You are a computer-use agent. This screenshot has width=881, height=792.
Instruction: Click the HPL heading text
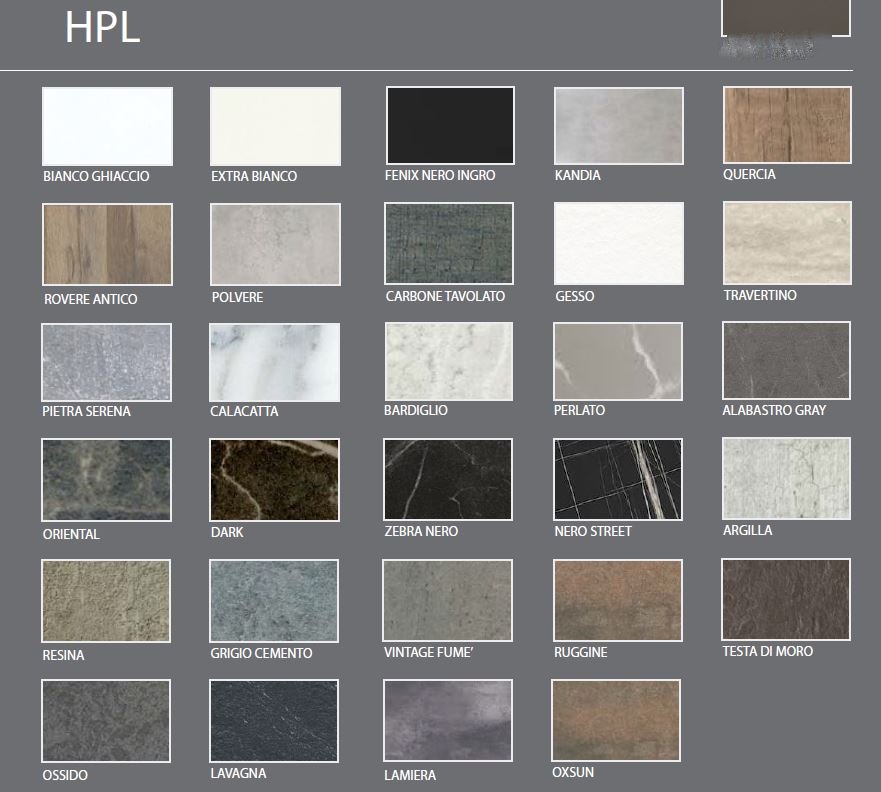[102, 27]
